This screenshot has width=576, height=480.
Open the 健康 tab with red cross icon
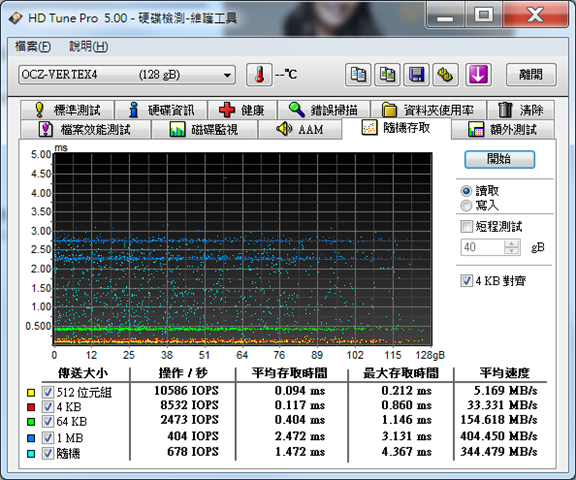point(242,110)
